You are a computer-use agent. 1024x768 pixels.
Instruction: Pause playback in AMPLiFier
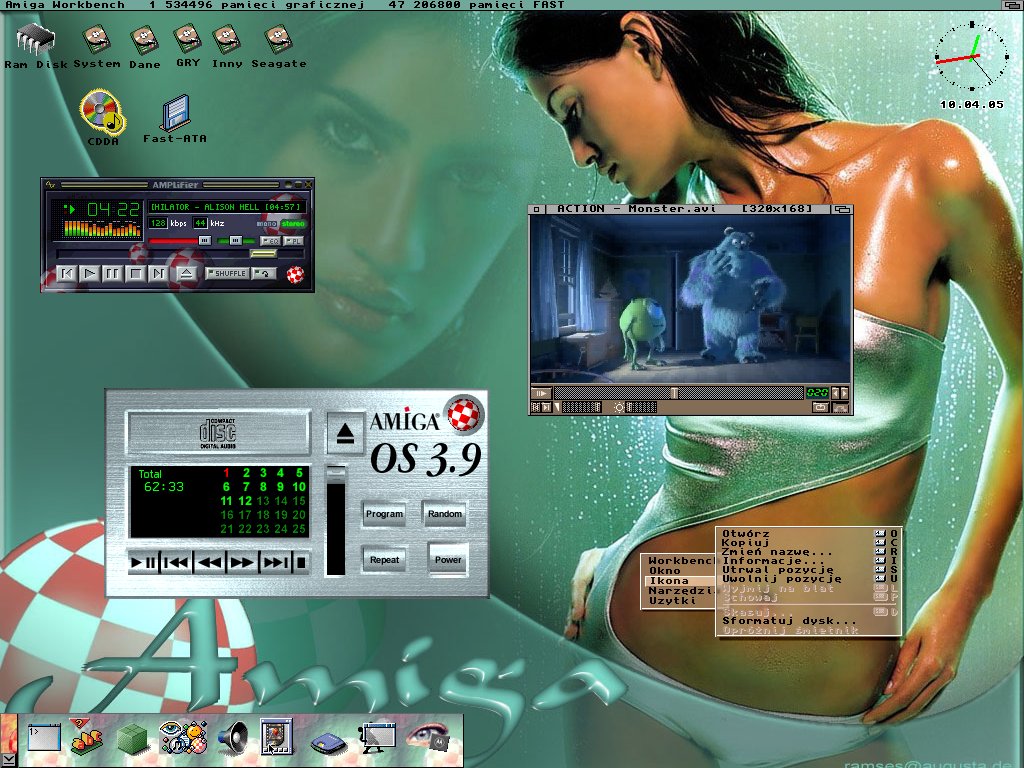point(112,274)
